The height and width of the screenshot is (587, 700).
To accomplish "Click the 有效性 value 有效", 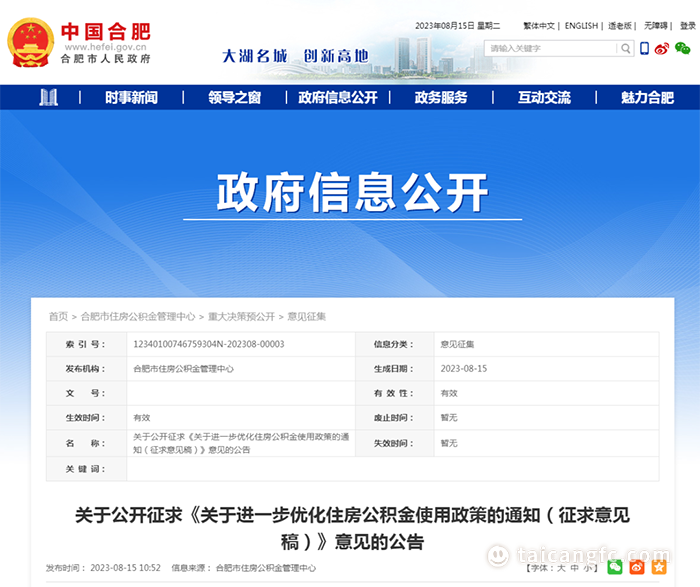I will (x=449, y=393).
